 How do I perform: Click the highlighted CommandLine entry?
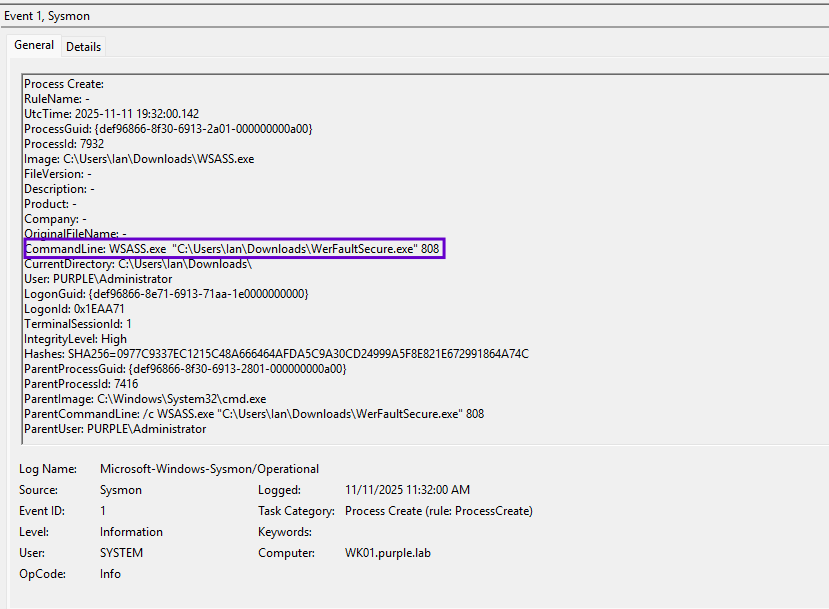click(233, 248)
